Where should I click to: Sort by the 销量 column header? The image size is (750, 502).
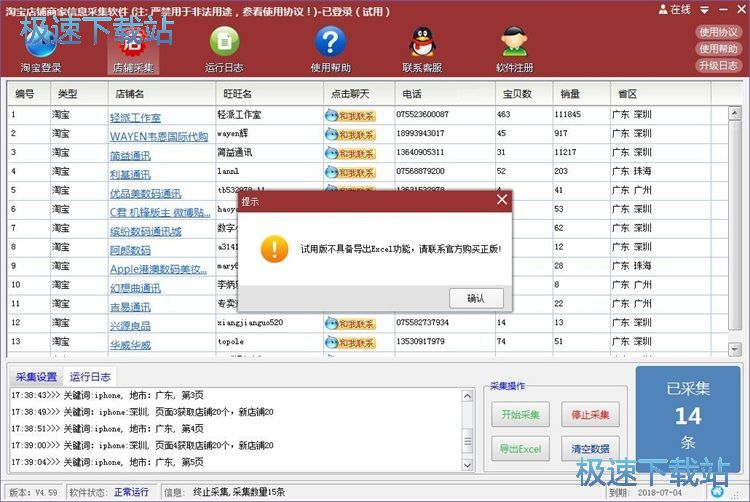coord(581,94)
